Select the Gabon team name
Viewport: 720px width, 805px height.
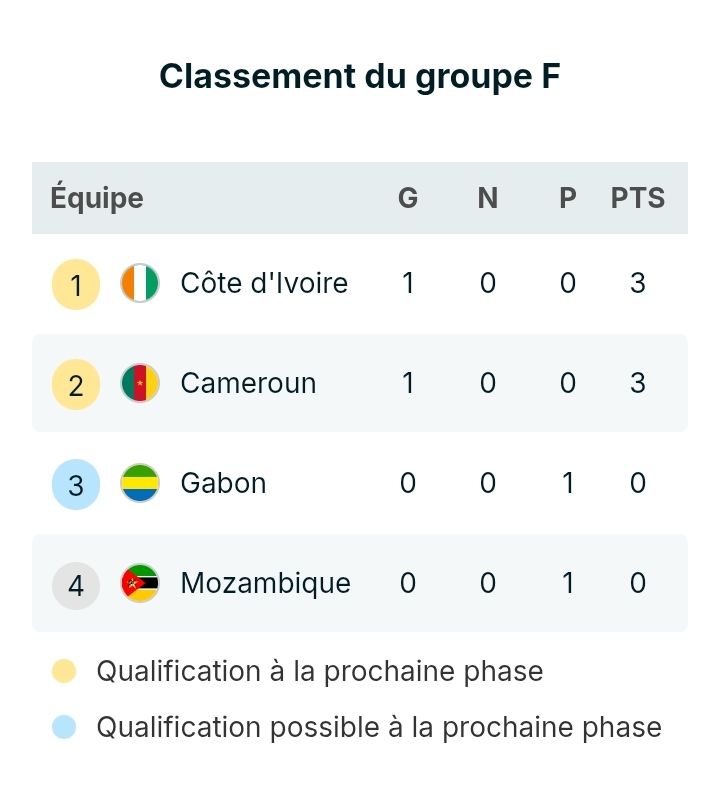coord(223,484)
